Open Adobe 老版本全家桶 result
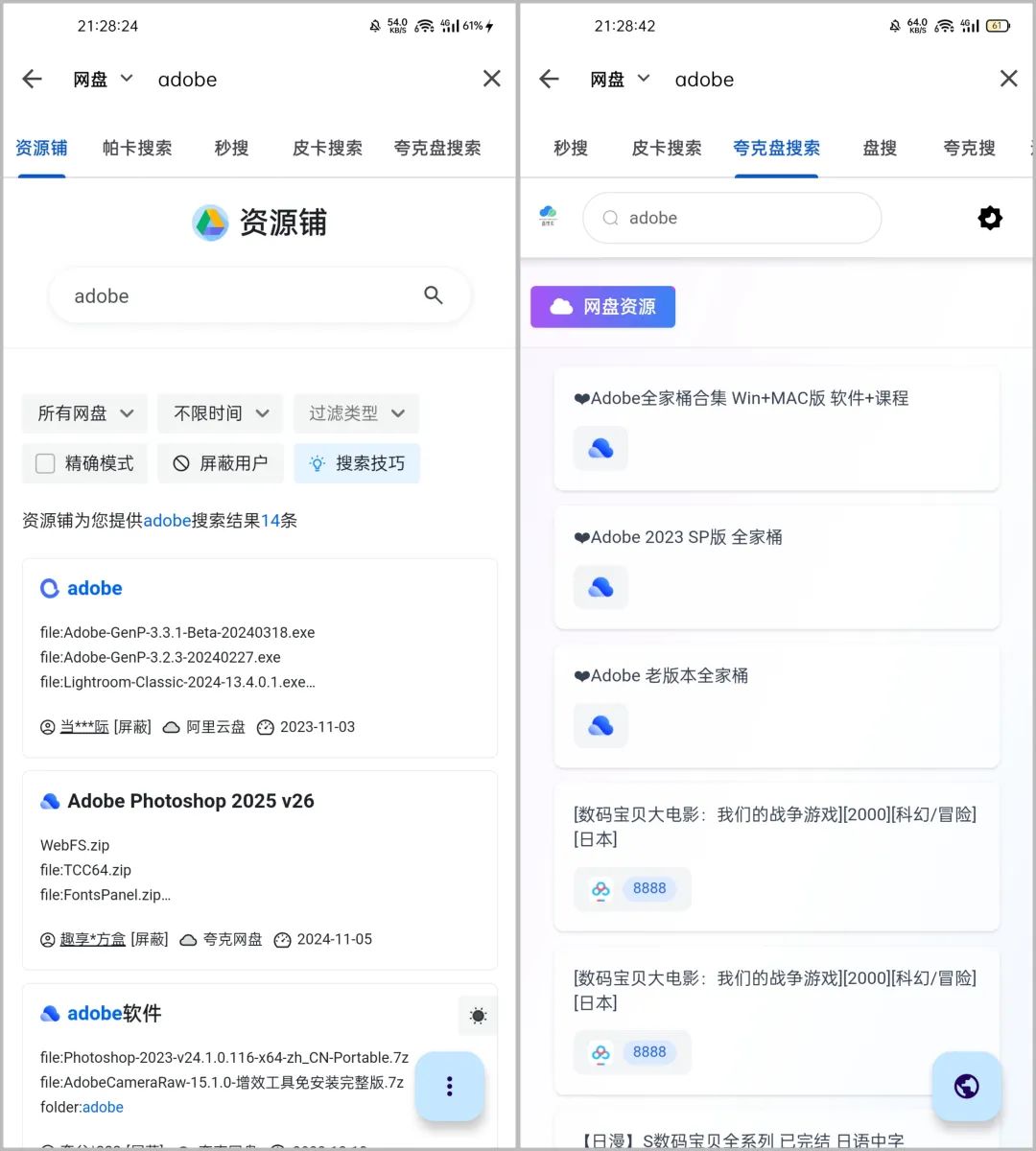The width and height of the screenshot is (1036, 1151). tap(661, 675)
